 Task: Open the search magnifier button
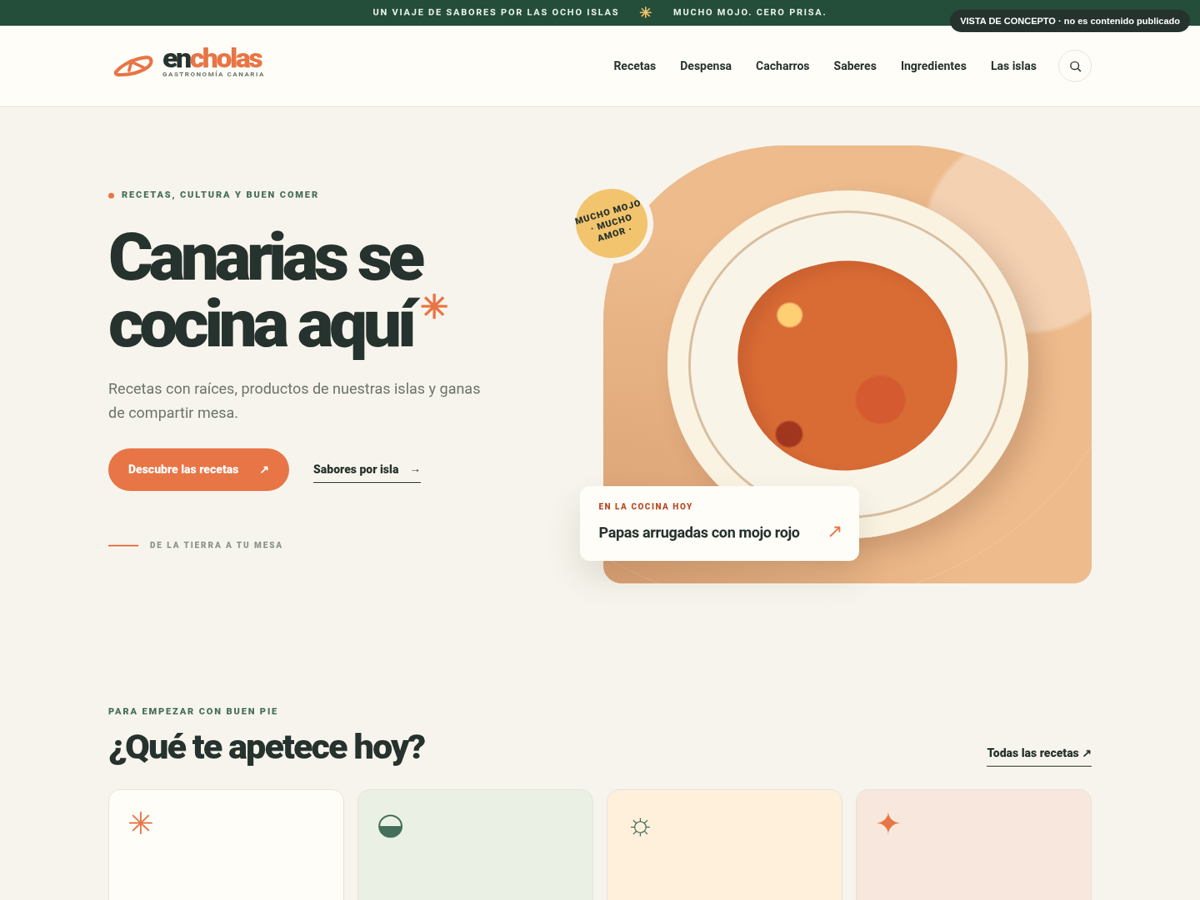pos(1075,66)
